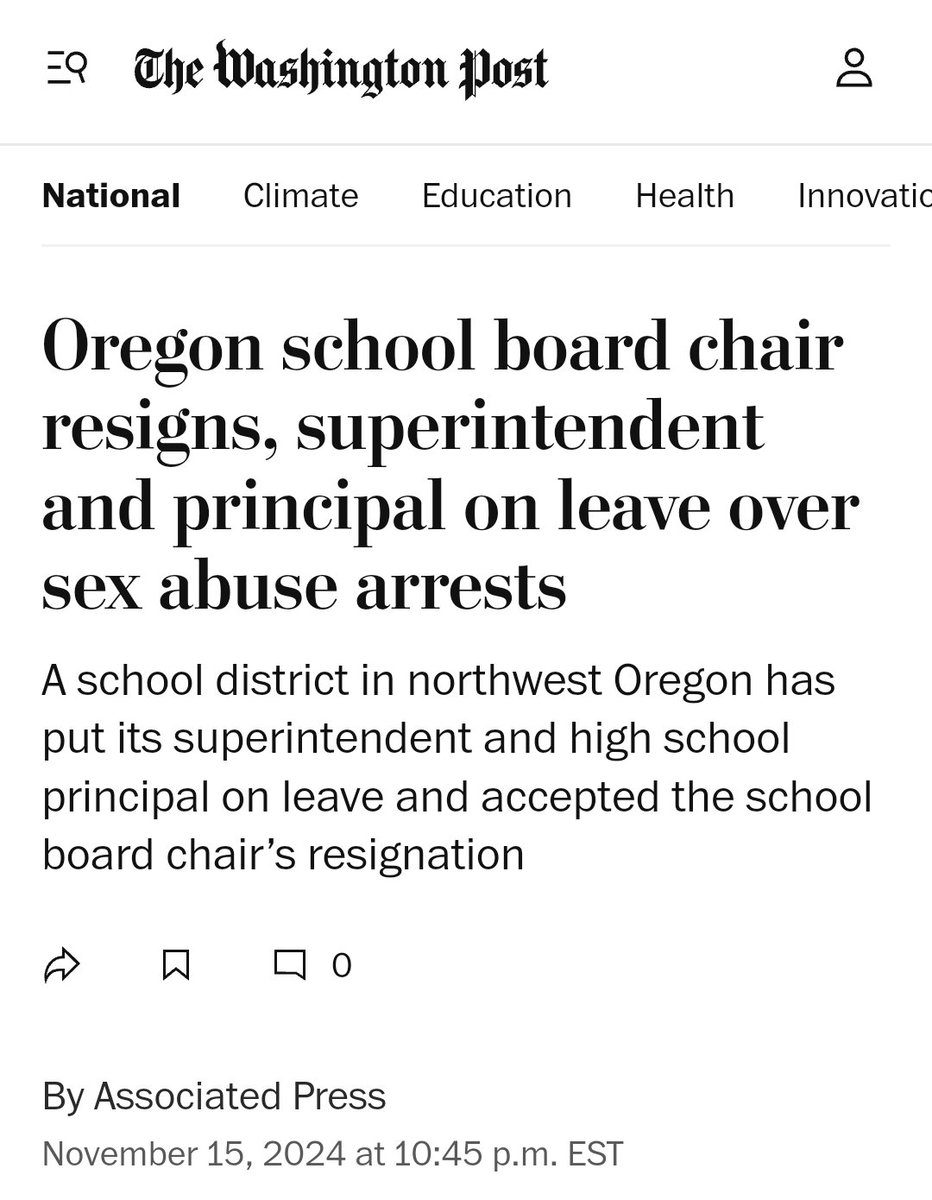Click the date November 15, 2024
932x1200 pixels.
click(194, 1153)
